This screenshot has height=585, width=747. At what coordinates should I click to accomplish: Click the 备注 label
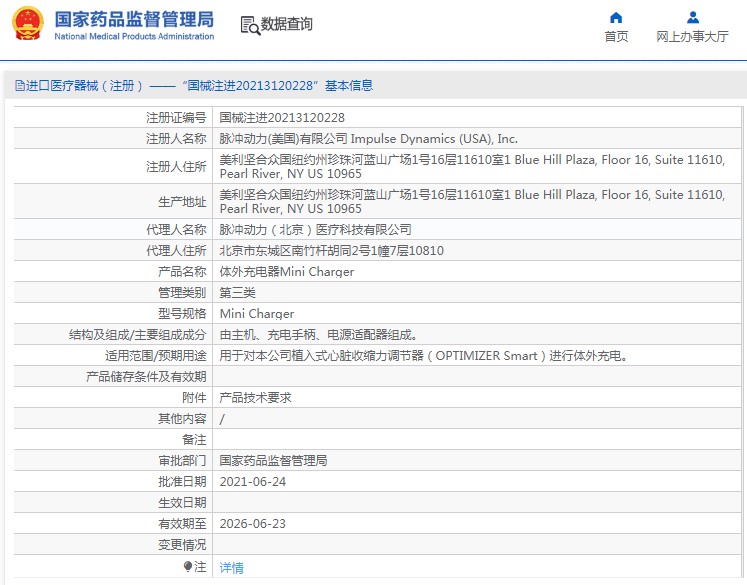[x=194, y=440]
